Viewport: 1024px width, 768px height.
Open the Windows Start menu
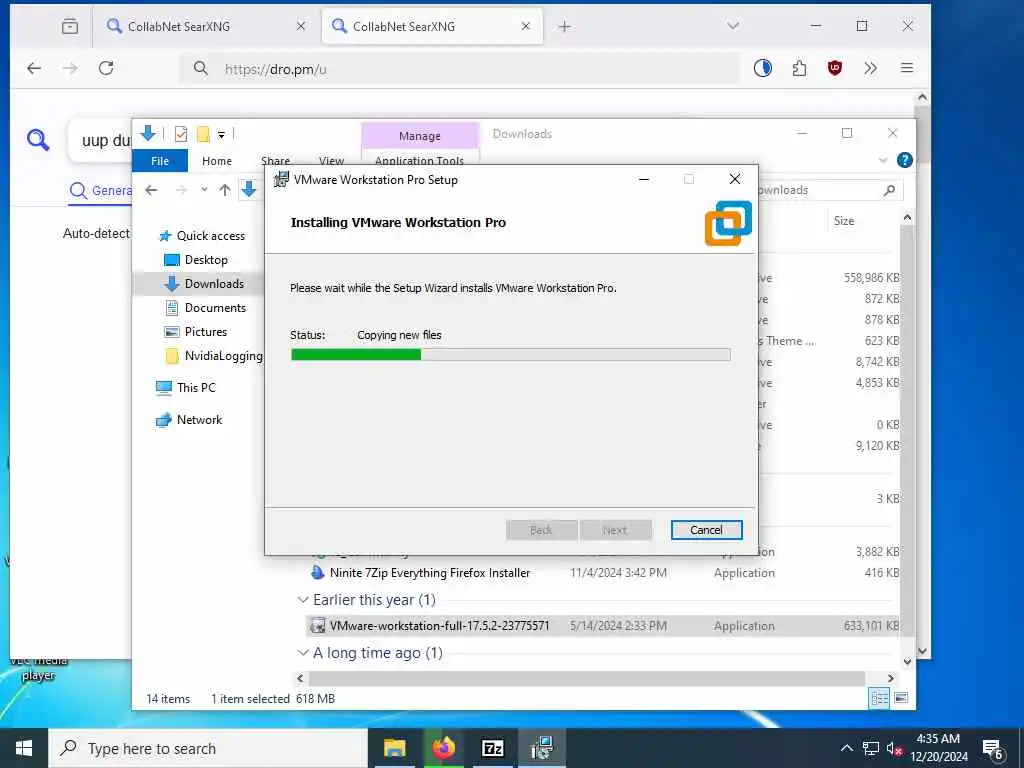click(24, 748)
